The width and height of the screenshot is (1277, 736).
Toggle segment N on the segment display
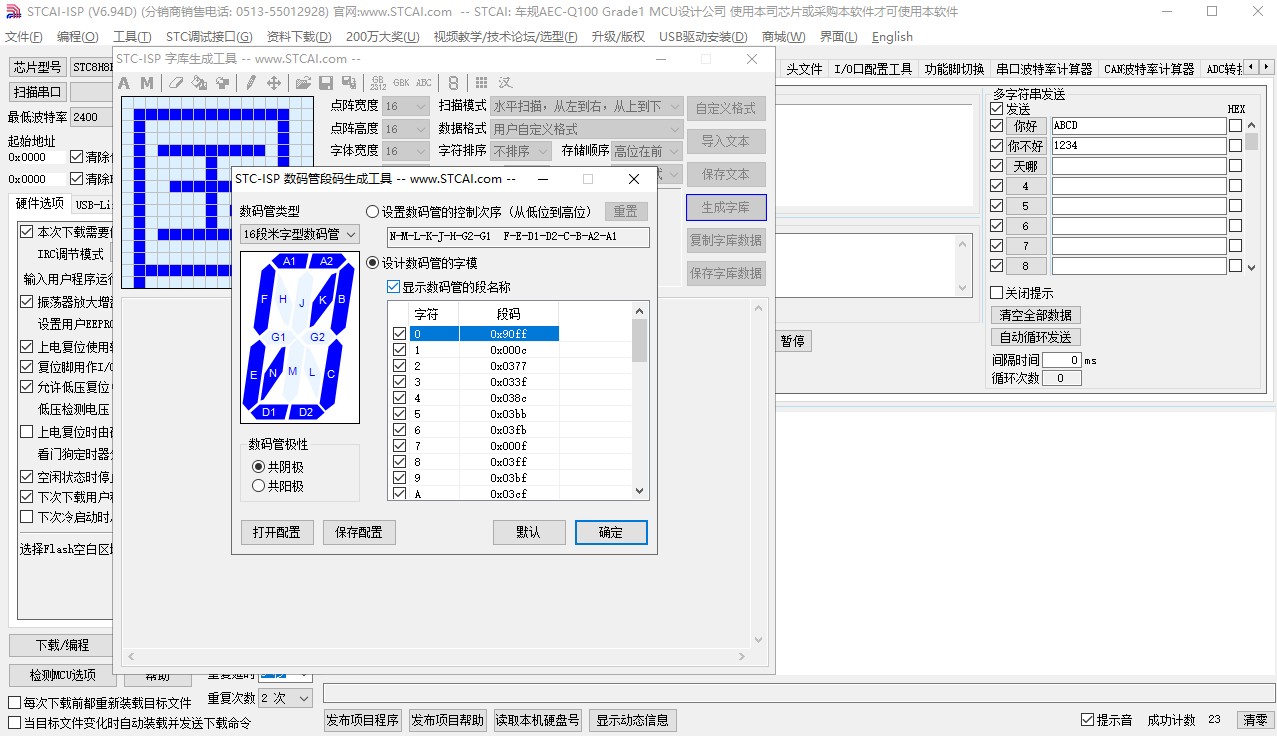point(272,373)
